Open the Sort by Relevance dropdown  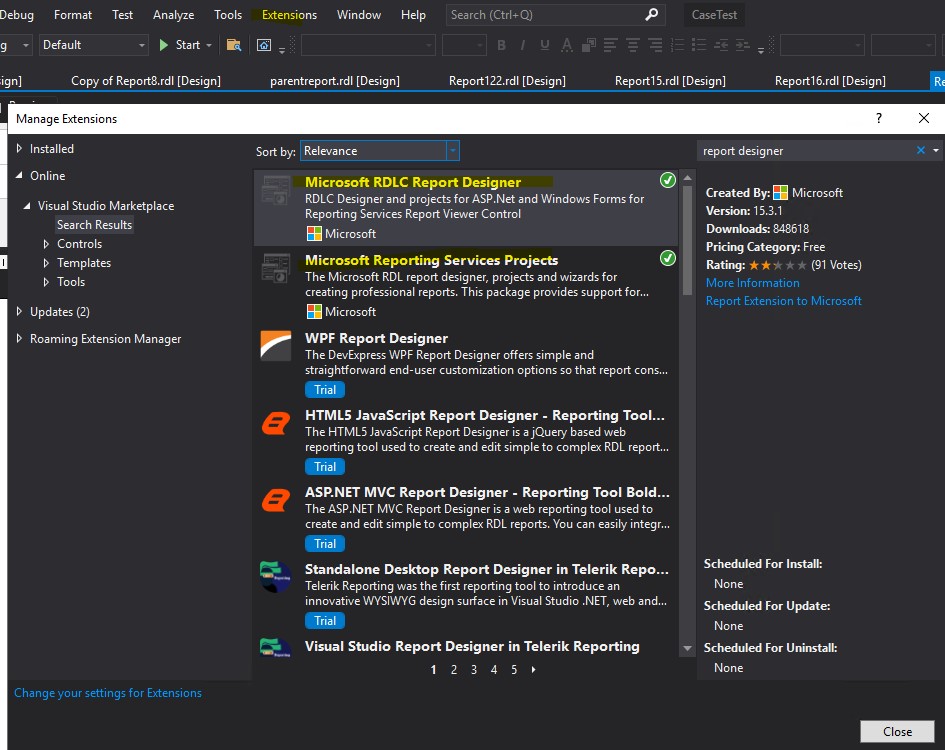point(452,151)
